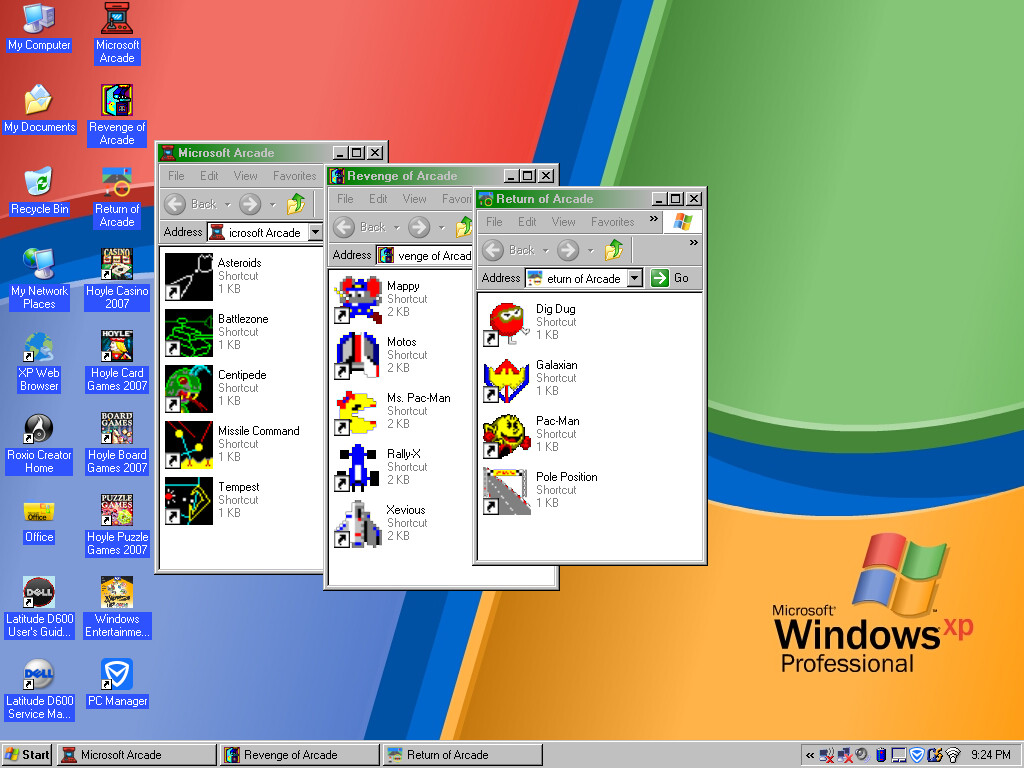Image resolution: width=1024 pixels, height=768 pixels.
Task: Click the clock showing 9:24 PM
Action: [x=991, y=755]
